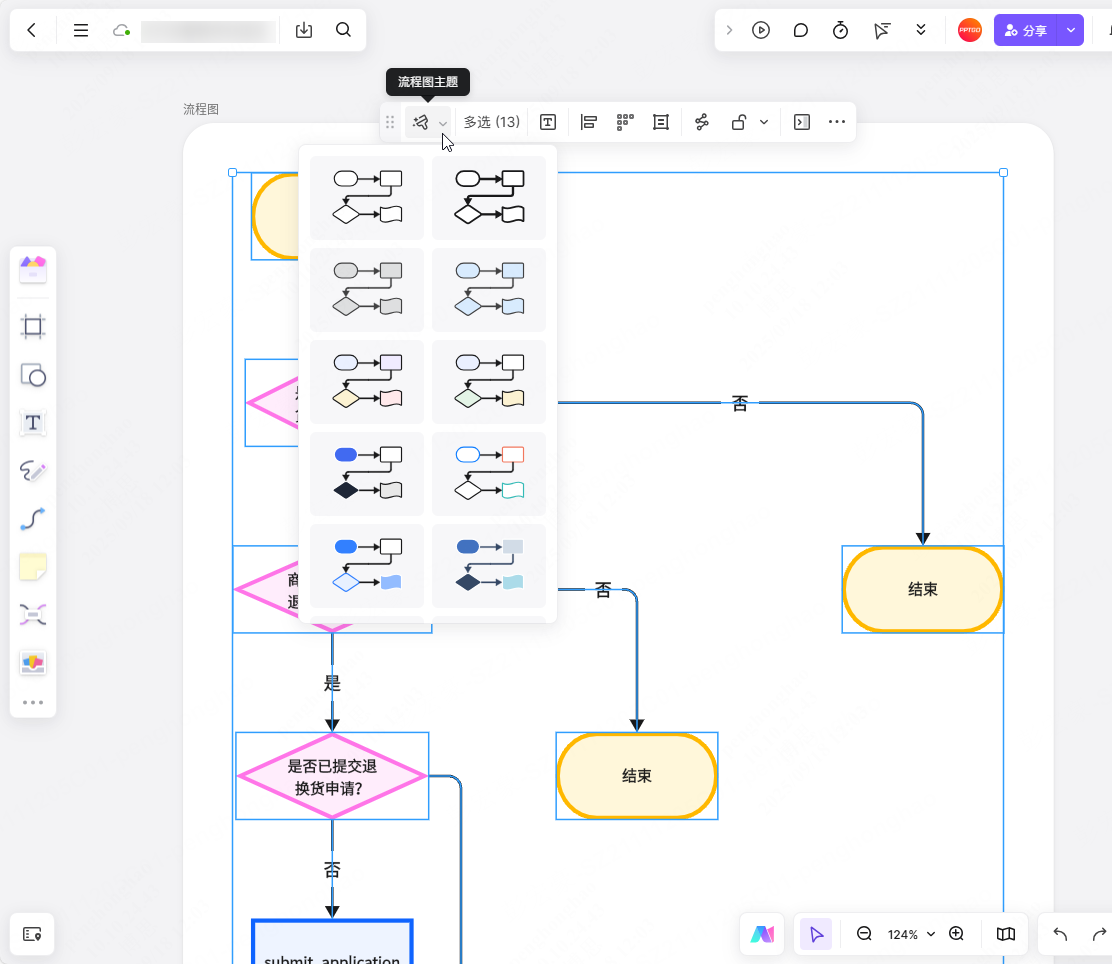
Task: Open the 124% zoom level dropdown
Action: click(x=911, y=934)
